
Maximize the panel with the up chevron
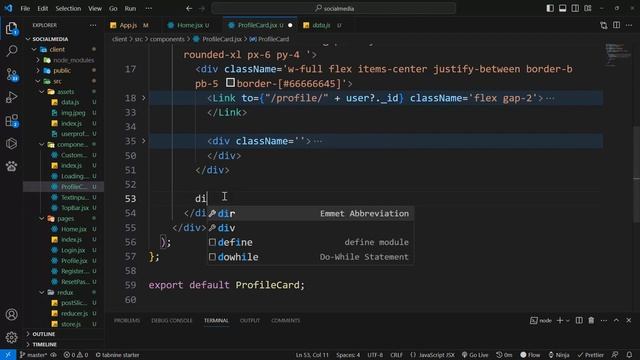pyautogui.click(x=616, y=320)
